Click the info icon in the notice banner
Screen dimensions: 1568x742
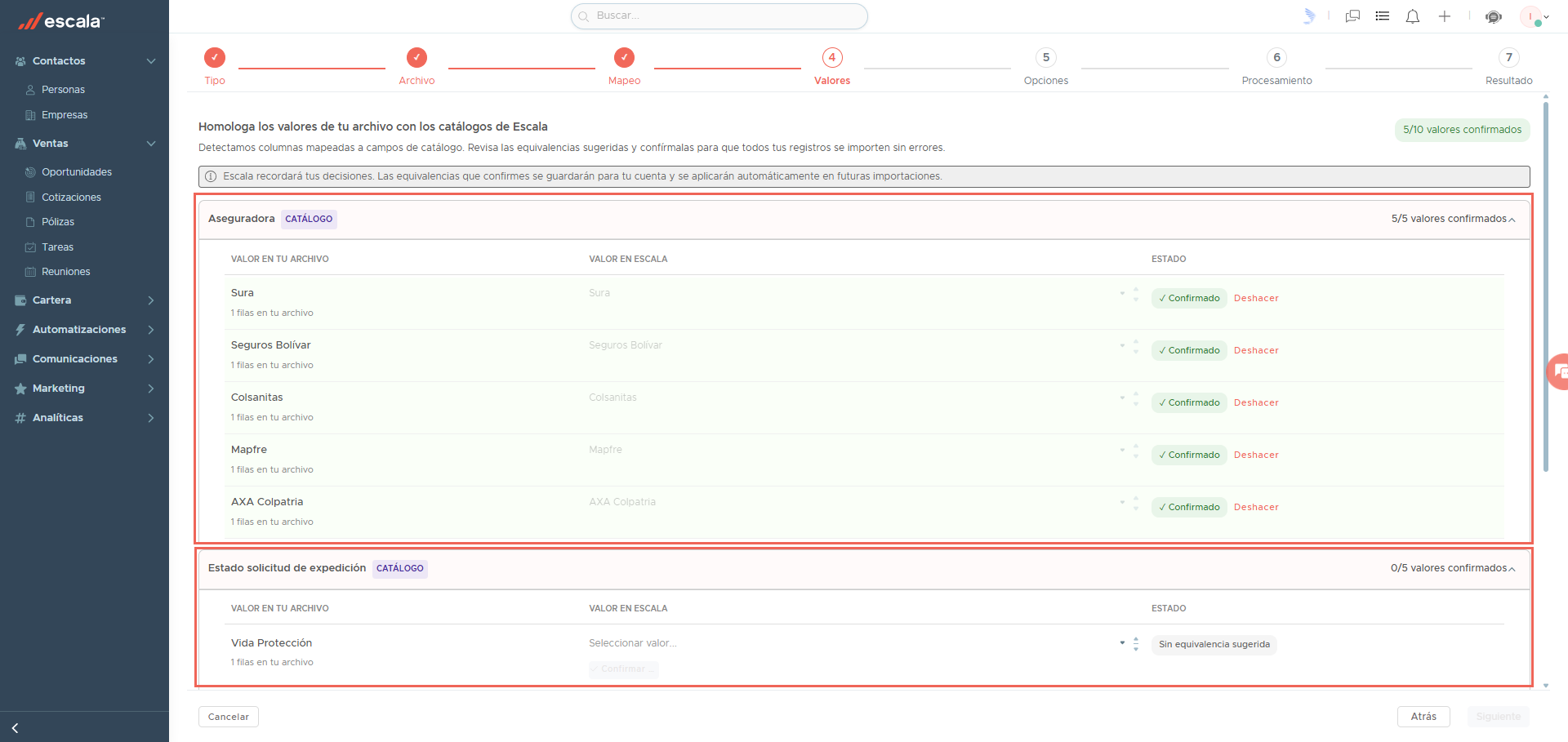point(211,176)
